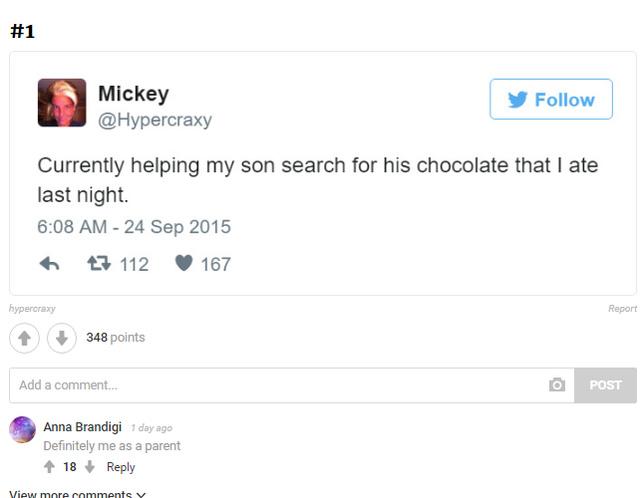Open Anna Brandigi's profile name
Viewport: 640px width, 498px height.
click(x=83, y=427)
